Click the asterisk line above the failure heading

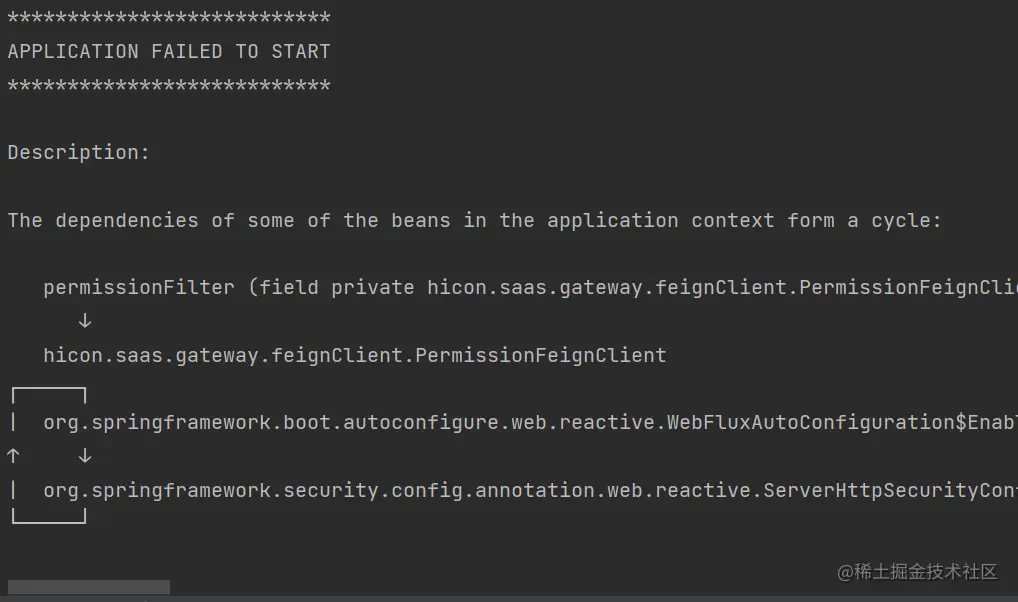click(x=169, y=18)
